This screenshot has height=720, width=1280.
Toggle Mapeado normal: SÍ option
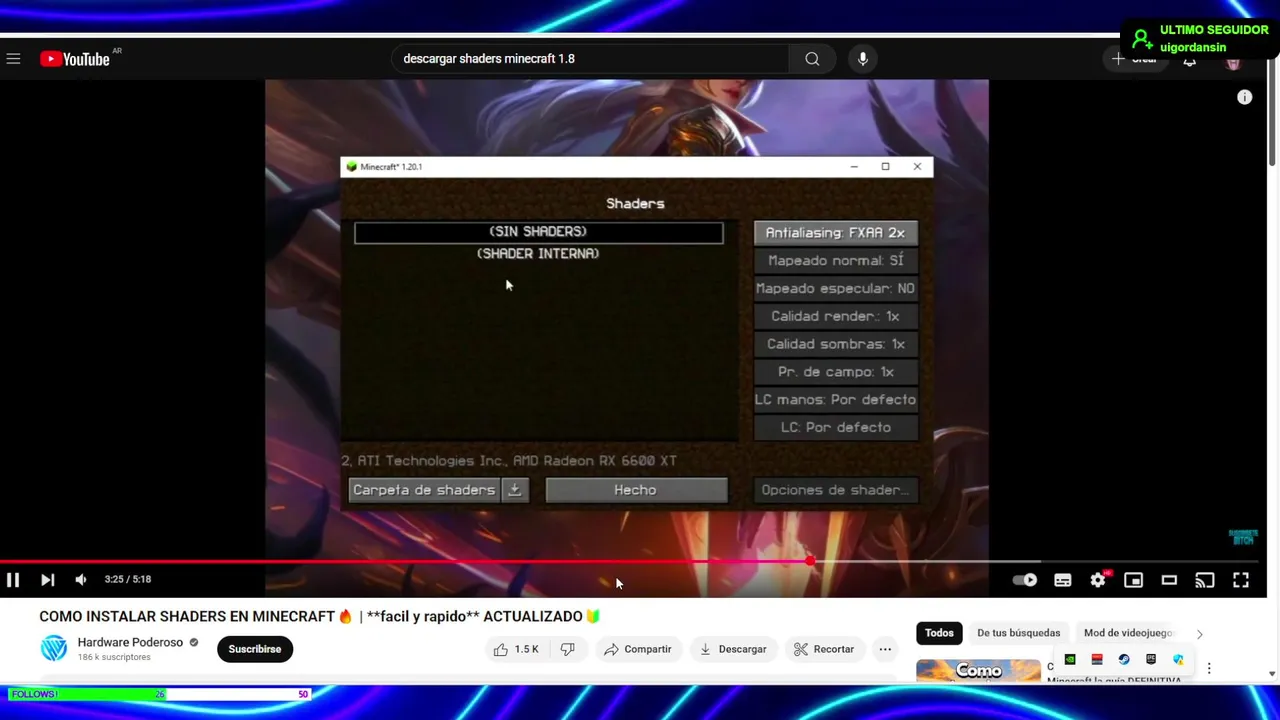(835, 260)
